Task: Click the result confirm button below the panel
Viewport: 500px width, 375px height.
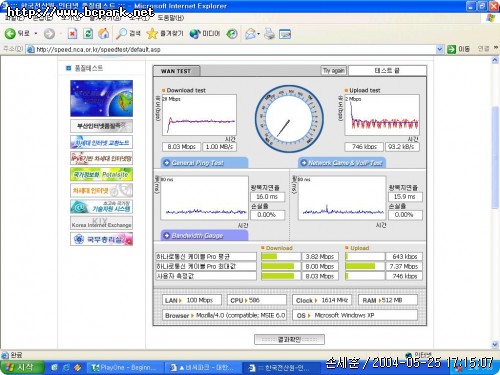Action: click(x=289, y=339)
